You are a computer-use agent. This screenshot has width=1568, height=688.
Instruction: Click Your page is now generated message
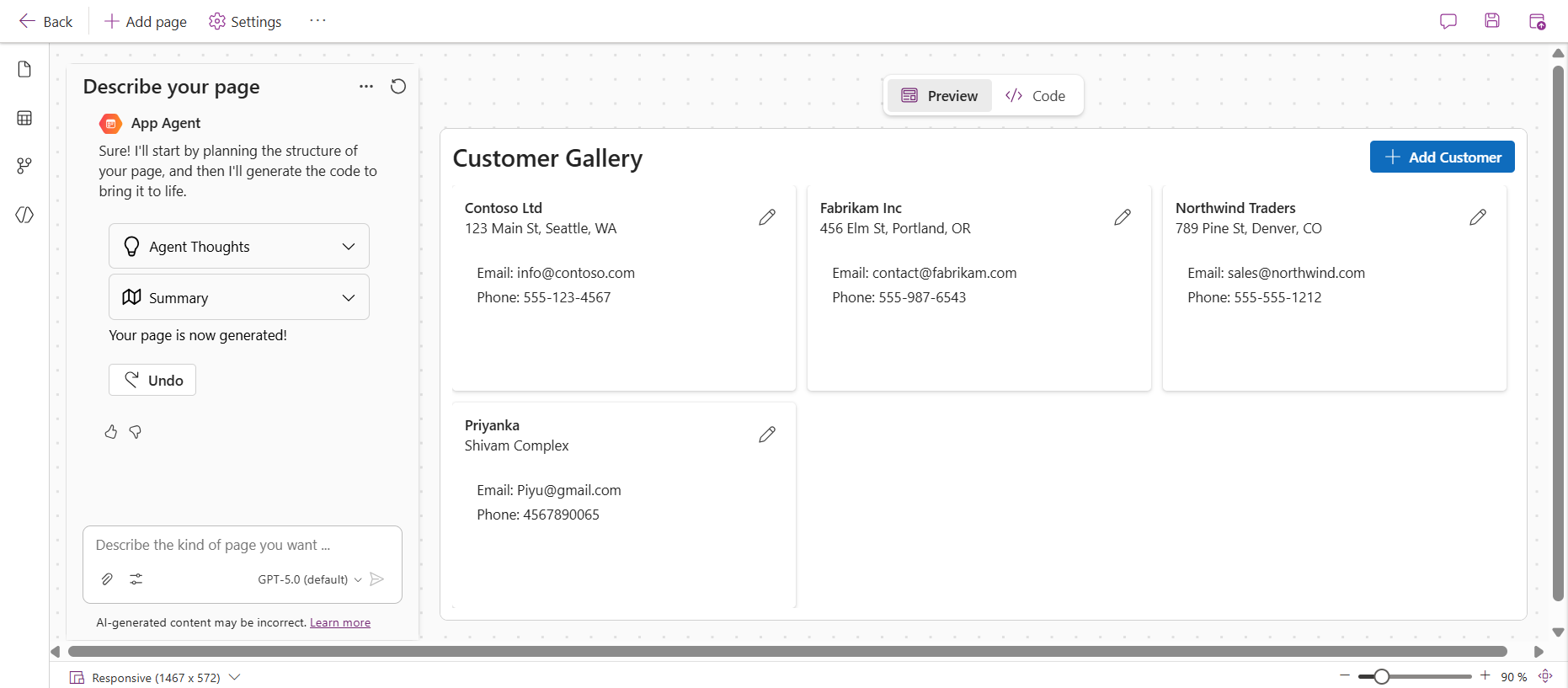pos(198,335)
